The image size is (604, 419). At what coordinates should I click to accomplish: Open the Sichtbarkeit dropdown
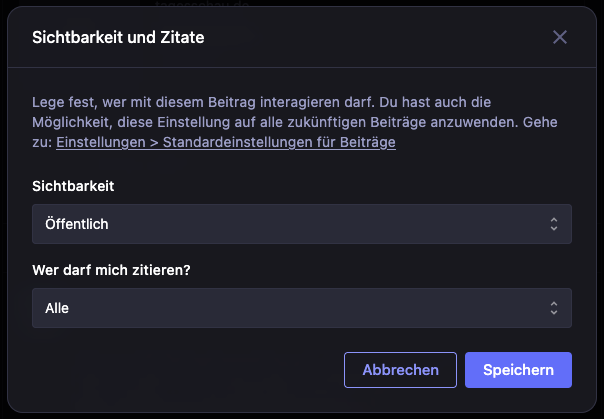(301, 224)
